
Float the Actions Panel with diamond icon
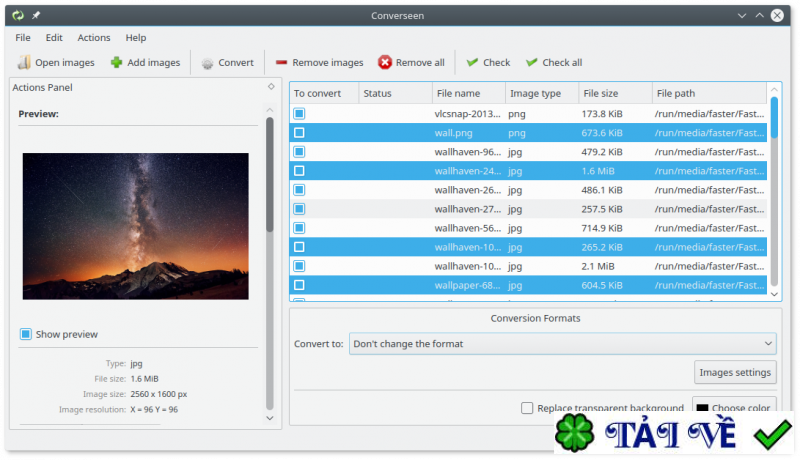coord(271,87)
